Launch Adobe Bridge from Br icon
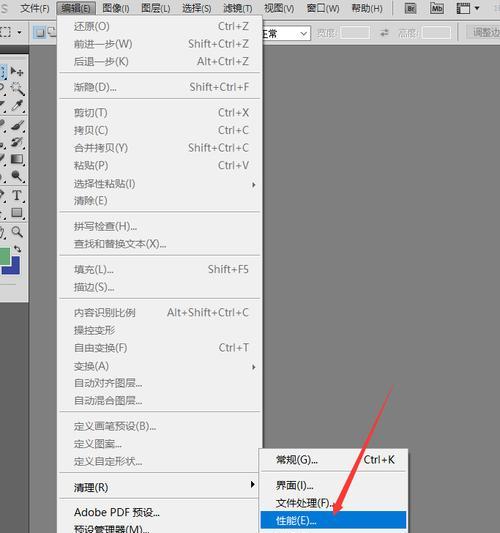This screenshot has height=533, width=500. [411, 8]
